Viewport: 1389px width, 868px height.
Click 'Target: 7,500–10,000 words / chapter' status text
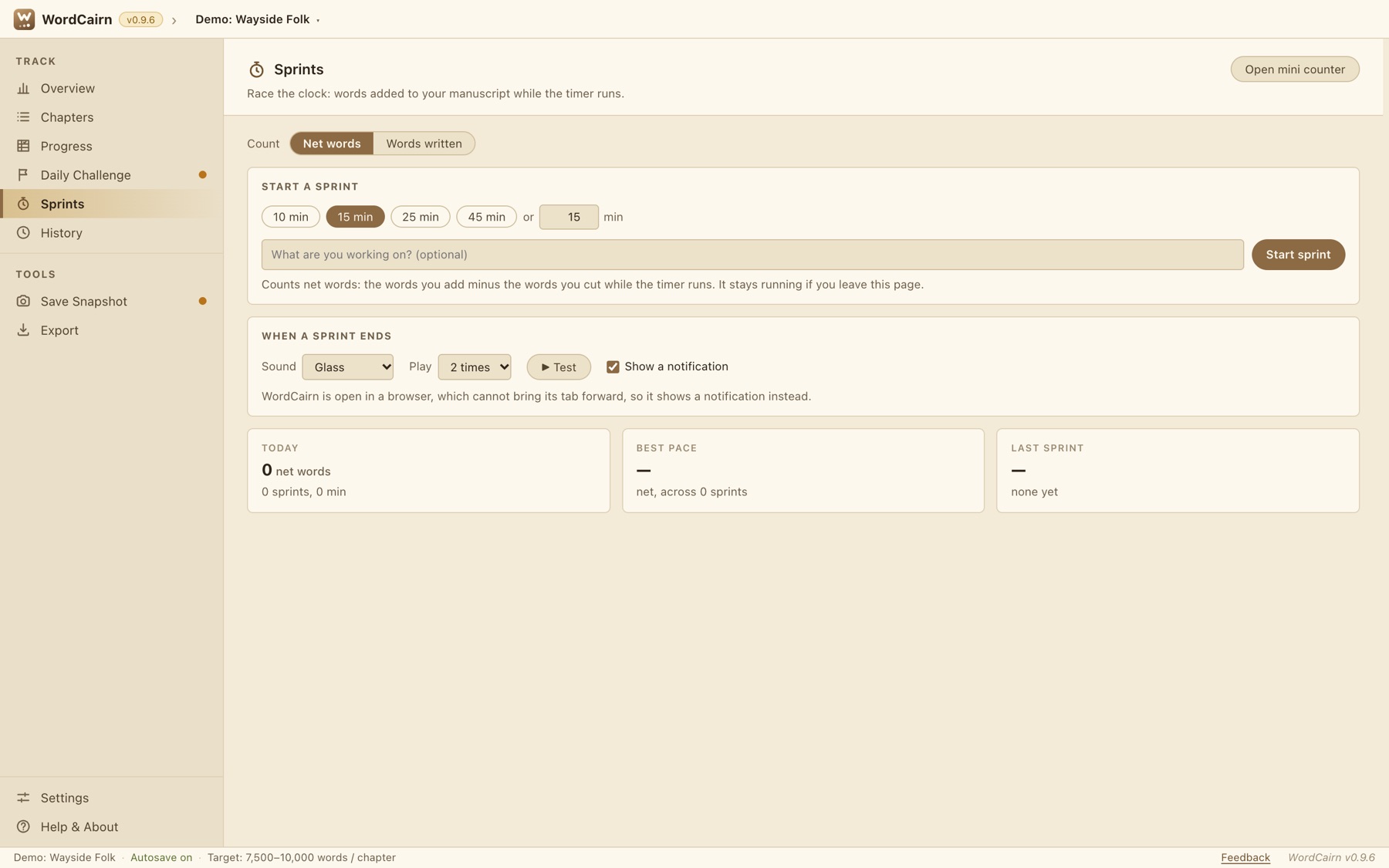pos(302,858)
